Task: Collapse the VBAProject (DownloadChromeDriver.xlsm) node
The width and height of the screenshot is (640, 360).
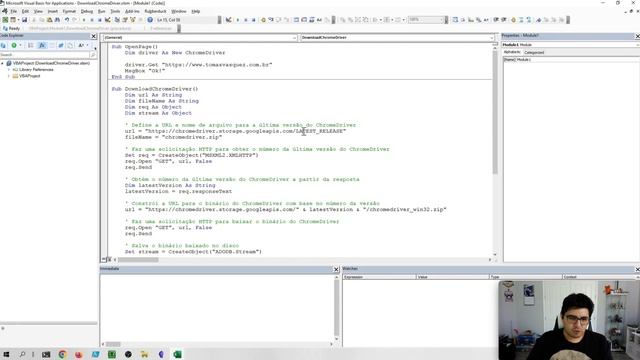Action: tap(3, 63)
